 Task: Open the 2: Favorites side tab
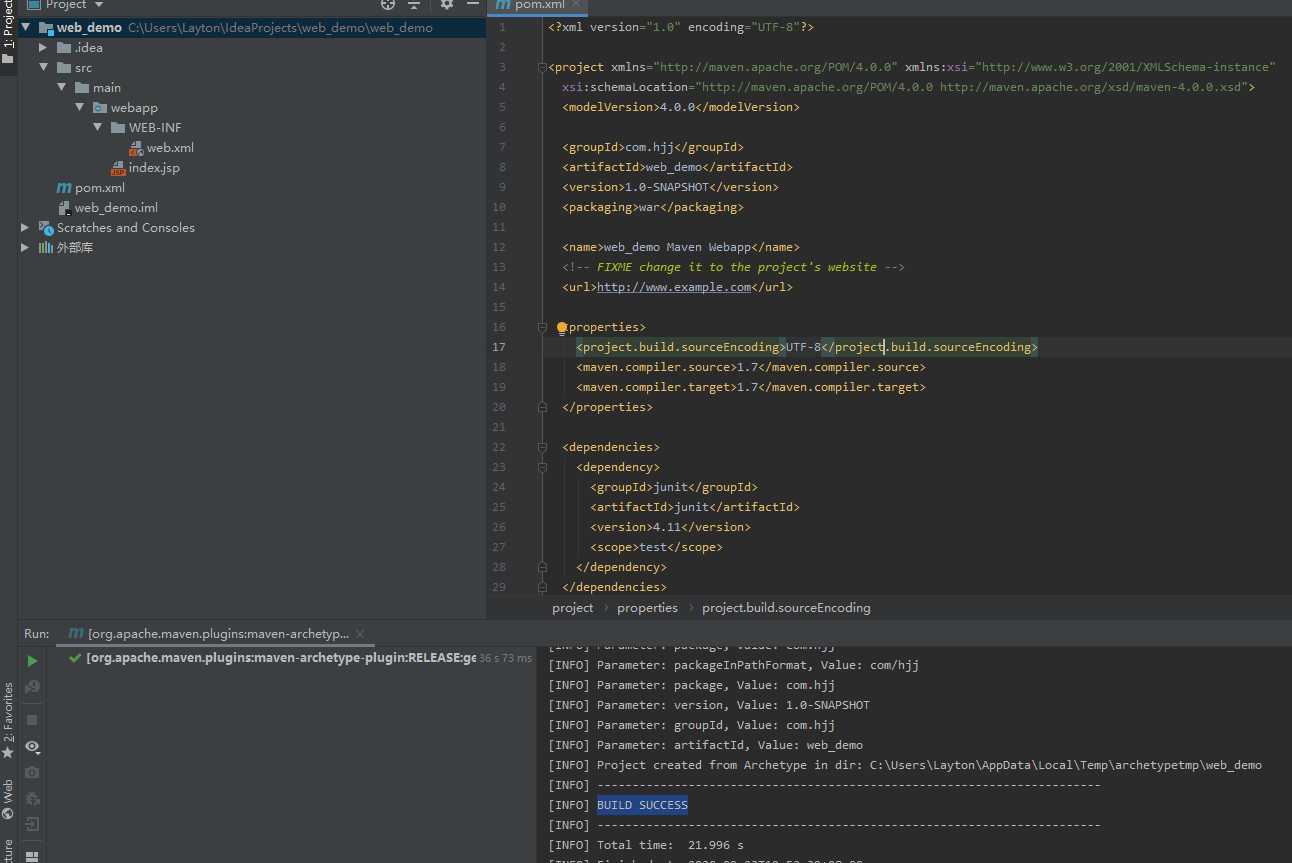tap(8, 720)
